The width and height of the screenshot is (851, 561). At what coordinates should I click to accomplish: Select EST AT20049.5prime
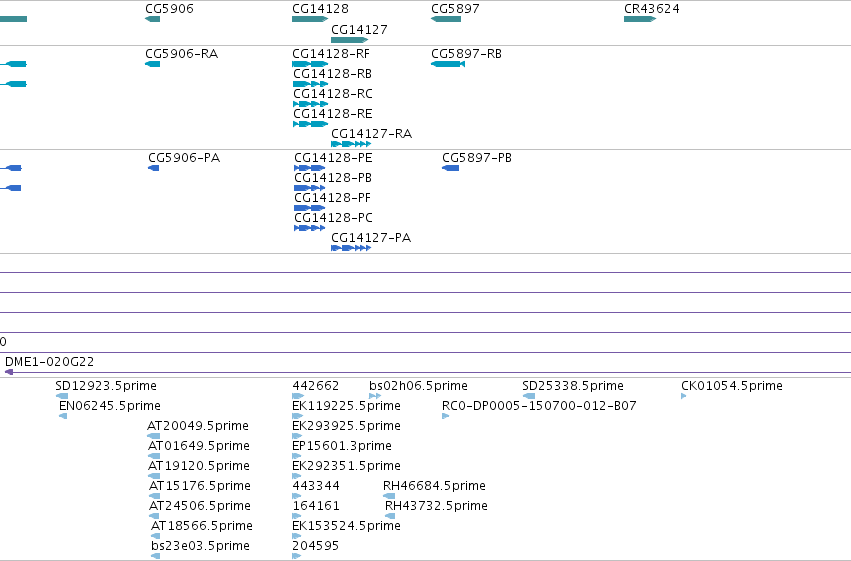[x=198, y=426]
